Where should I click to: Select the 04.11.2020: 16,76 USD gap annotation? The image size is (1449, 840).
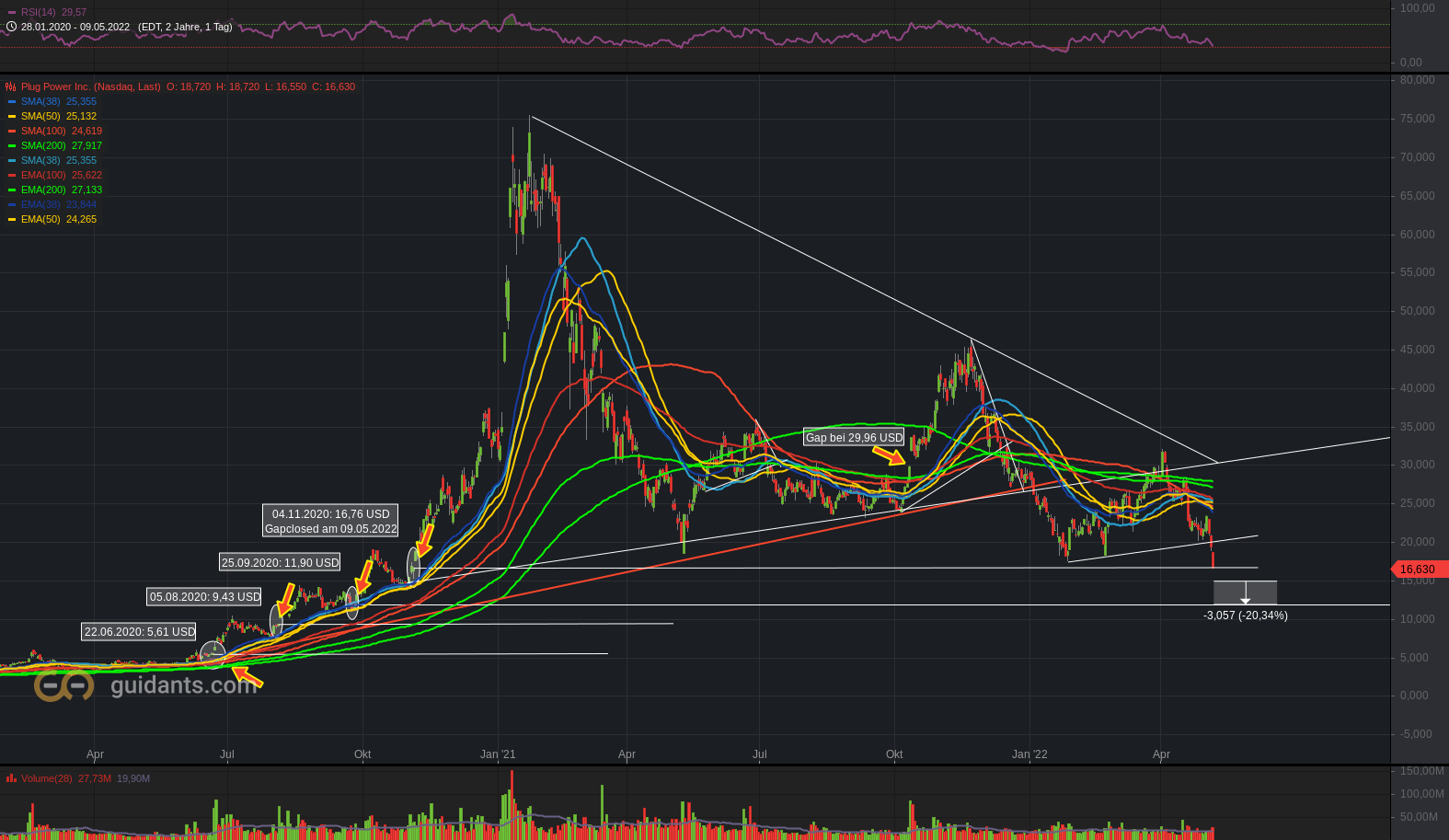coord(331,522)
